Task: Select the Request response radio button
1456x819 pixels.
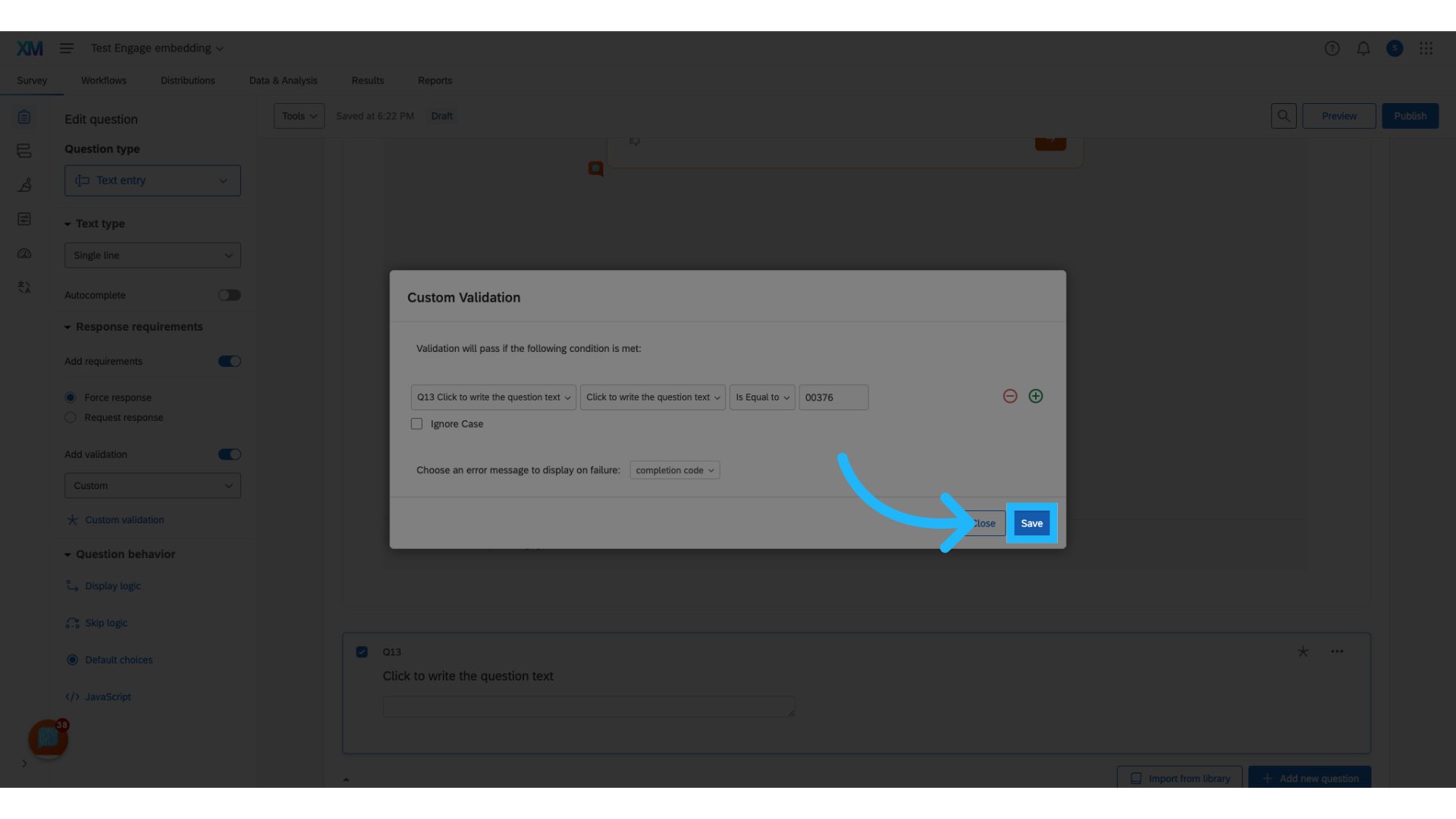Action: (71, 418)
